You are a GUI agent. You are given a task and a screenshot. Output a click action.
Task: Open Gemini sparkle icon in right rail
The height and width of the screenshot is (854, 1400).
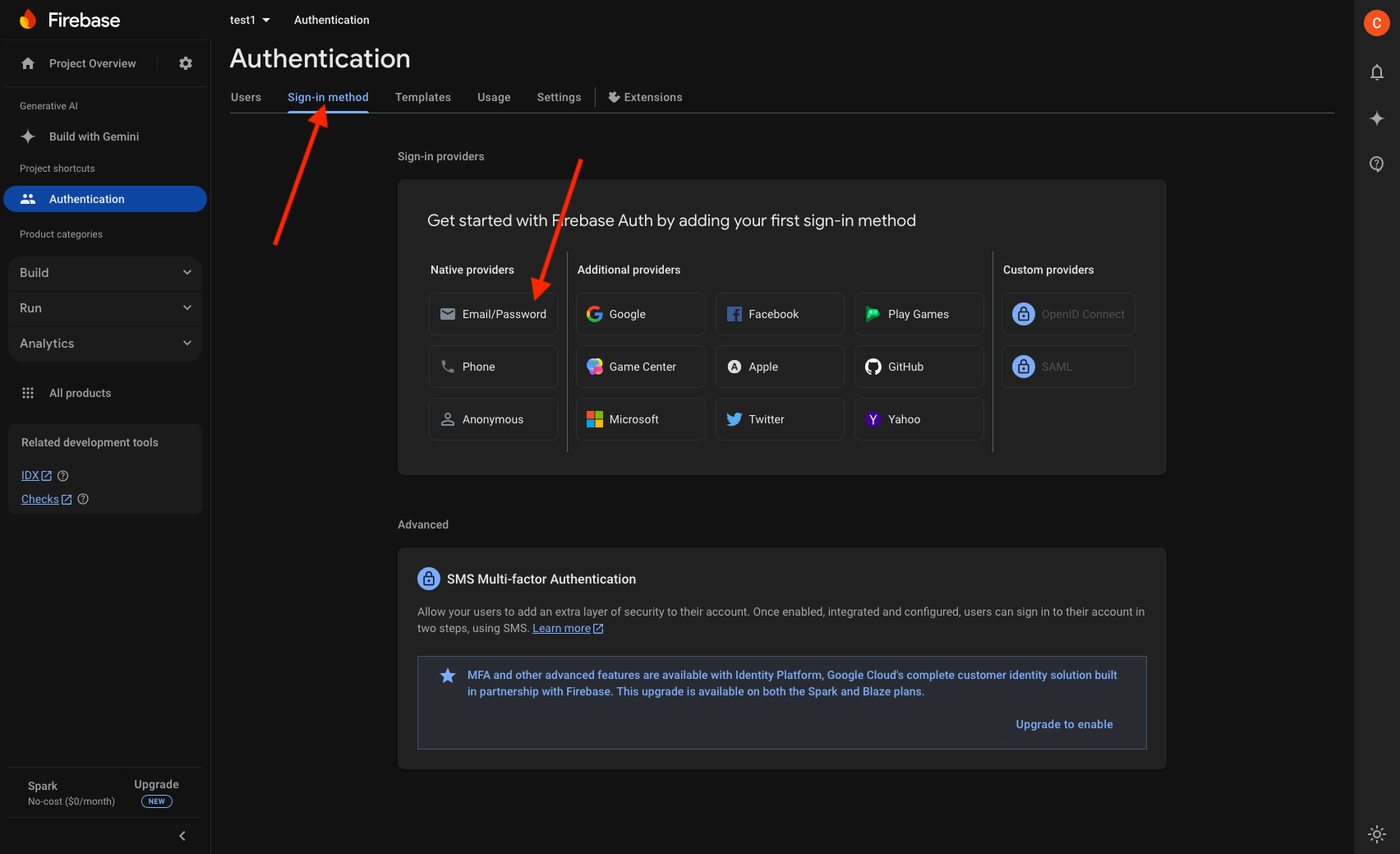[1377, 118]
